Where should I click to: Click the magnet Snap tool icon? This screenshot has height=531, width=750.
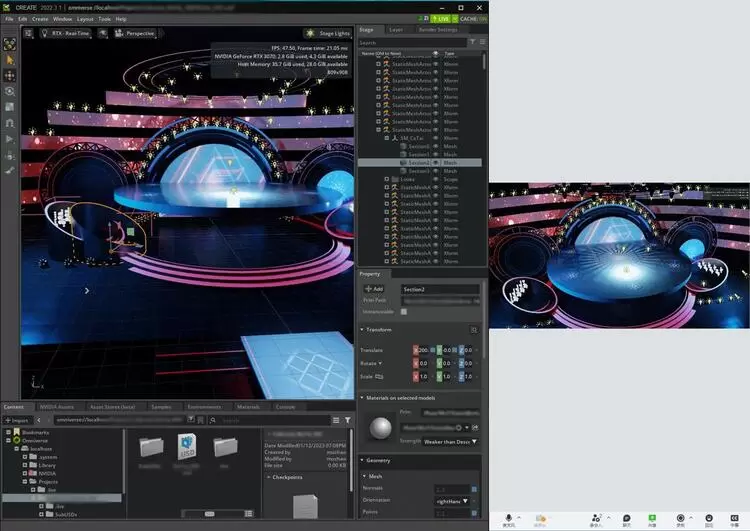(10, 122)
